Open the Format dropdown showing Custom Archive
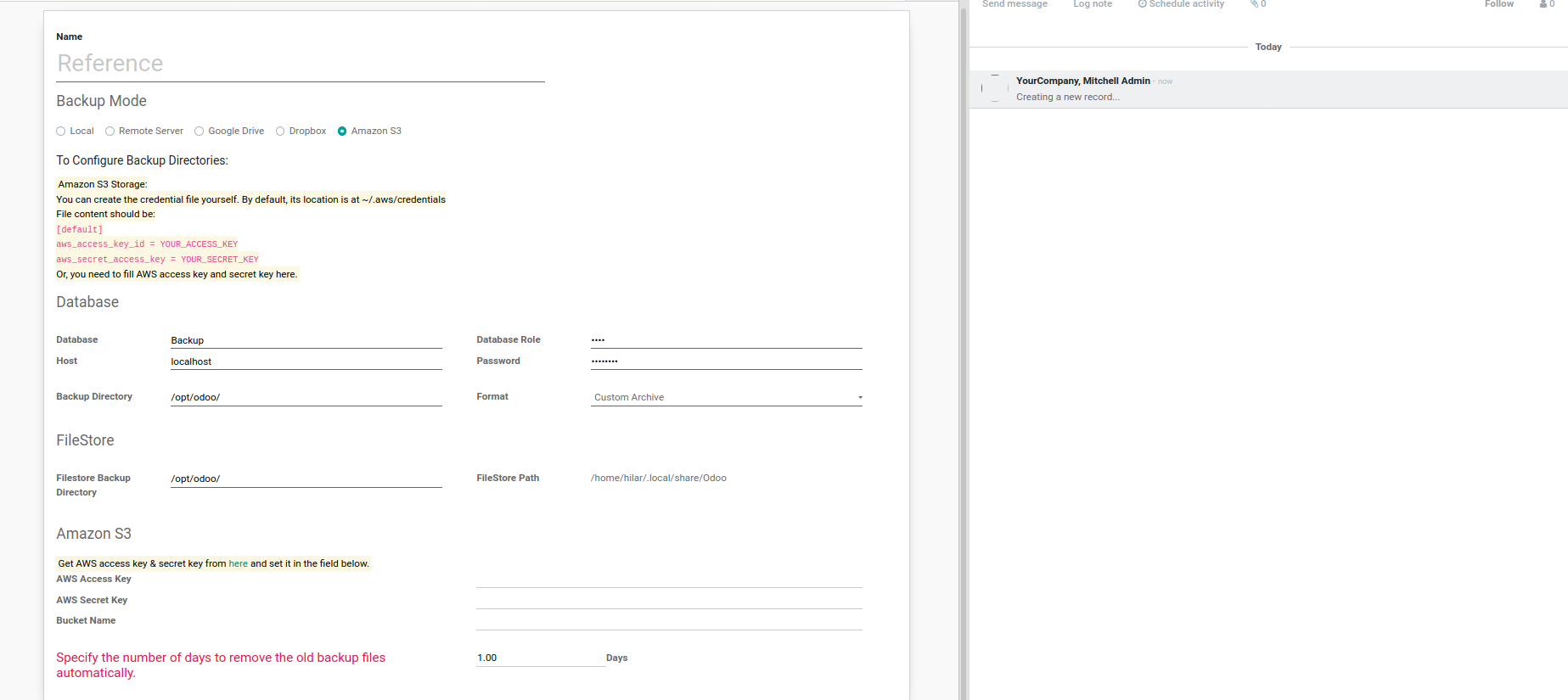1568x700 pixels. 727,397
